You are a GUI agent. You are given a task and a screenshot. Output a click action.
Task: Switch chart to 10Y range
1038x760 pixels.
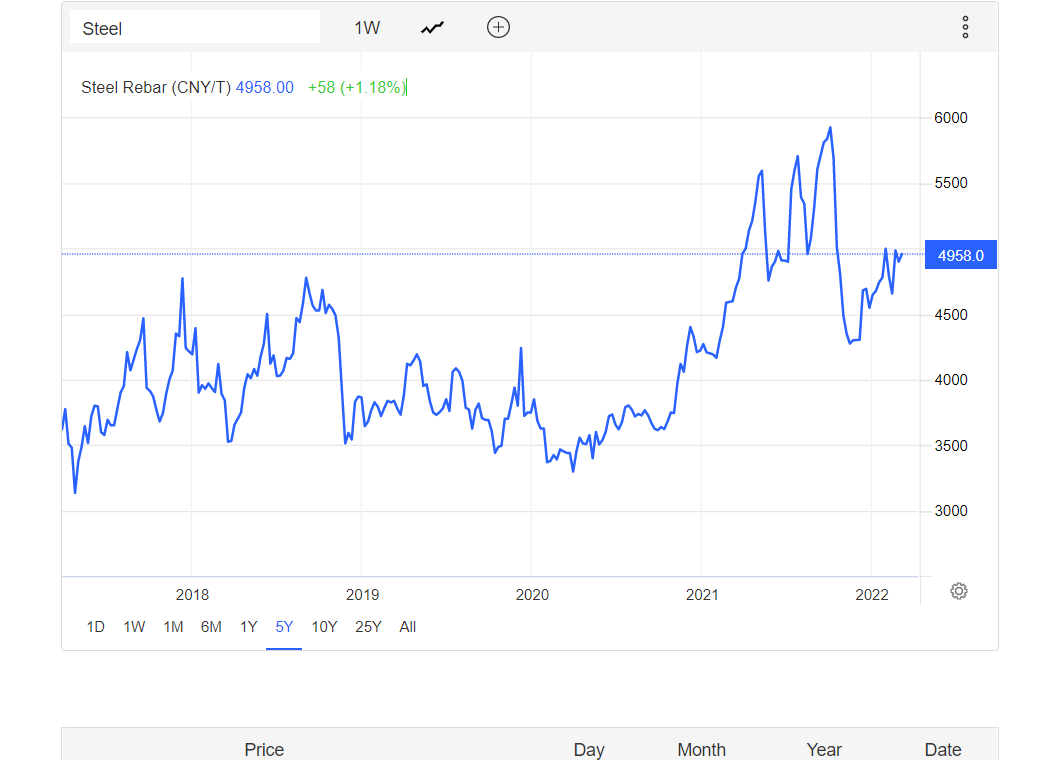click(324, 627)
